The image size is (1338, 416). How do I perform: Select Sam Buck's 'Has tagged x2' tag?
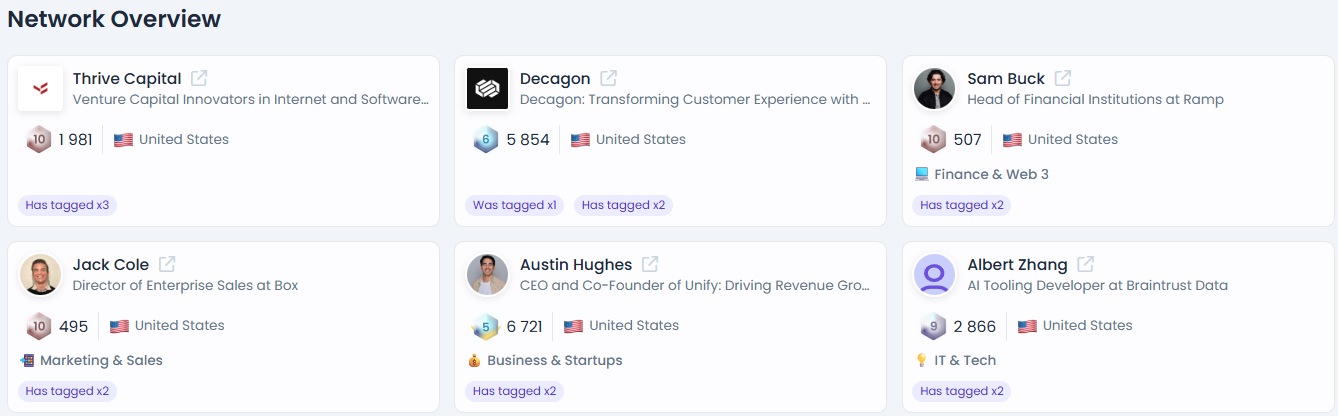point(962,205)
